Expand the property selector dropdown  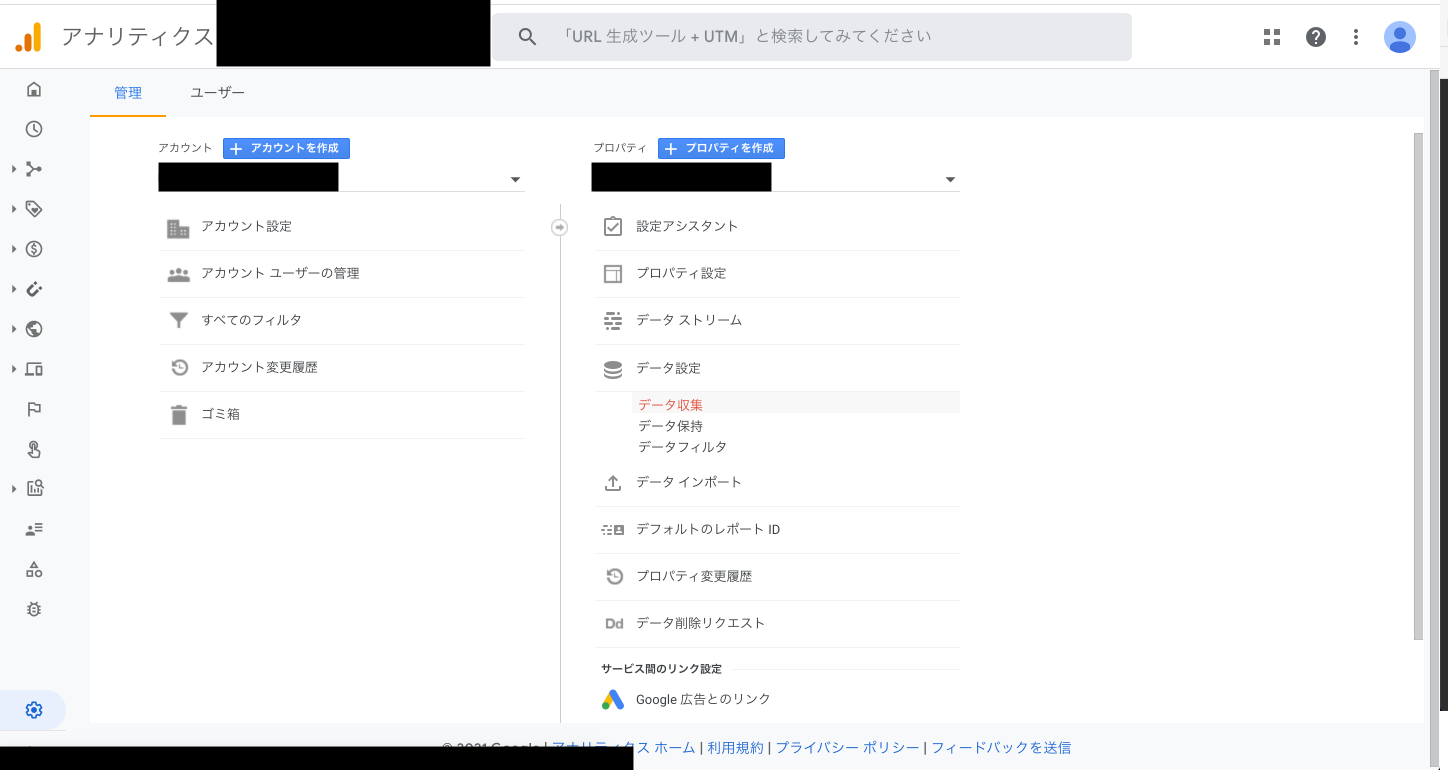[x=950, y=180]
